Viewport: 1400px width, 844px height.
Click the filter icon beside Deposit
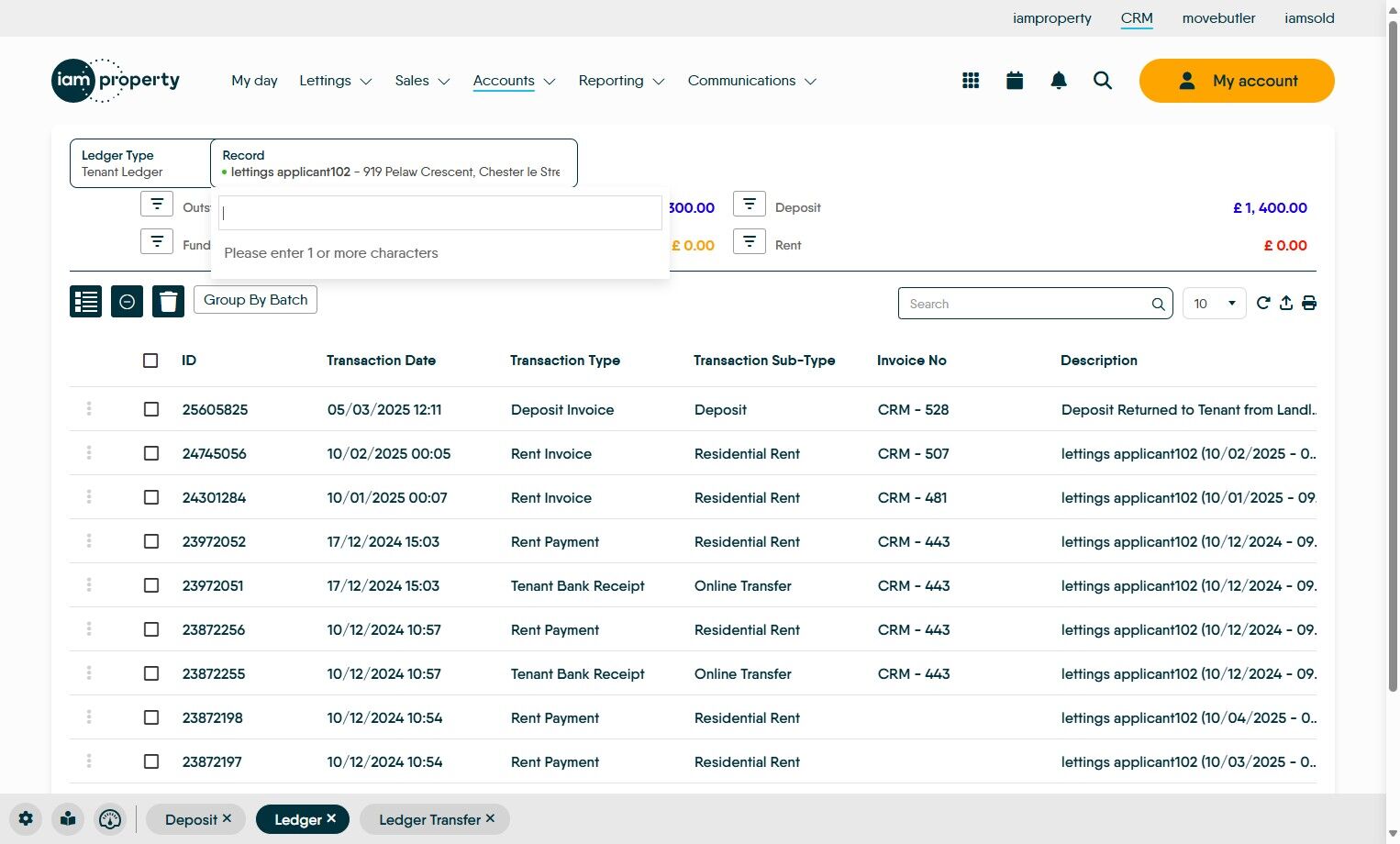coord(750,204)
